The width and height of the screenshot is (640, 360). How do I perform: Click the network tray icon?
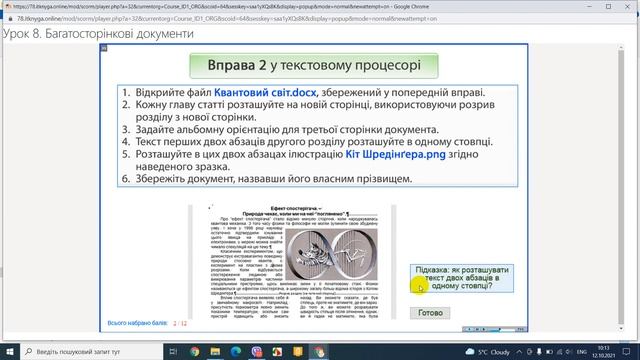pyautogui.click(x=559, y=351)
